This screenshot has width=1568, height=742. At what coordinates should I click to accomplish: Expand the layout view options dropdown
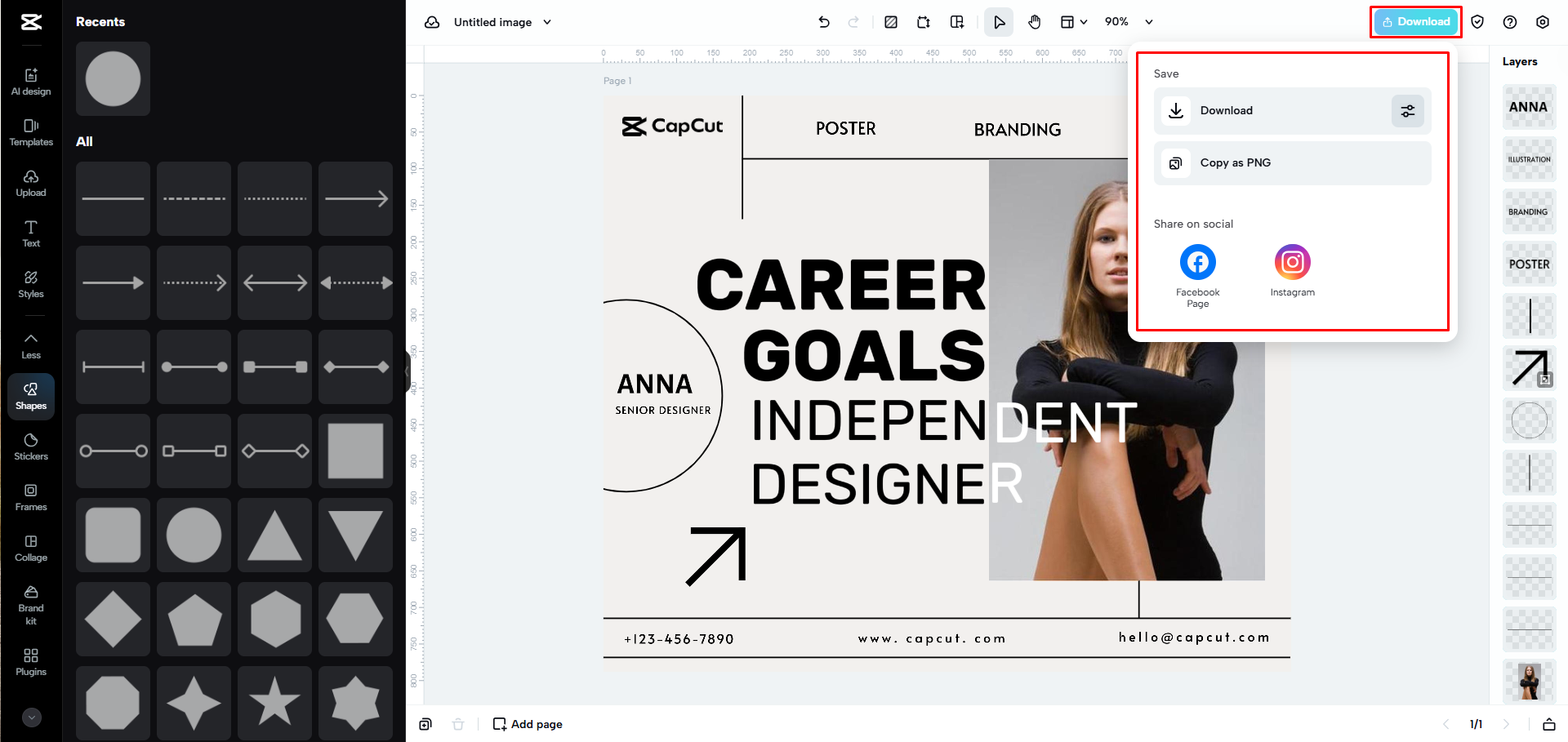pyautogui.click(x=1073, y=22)
